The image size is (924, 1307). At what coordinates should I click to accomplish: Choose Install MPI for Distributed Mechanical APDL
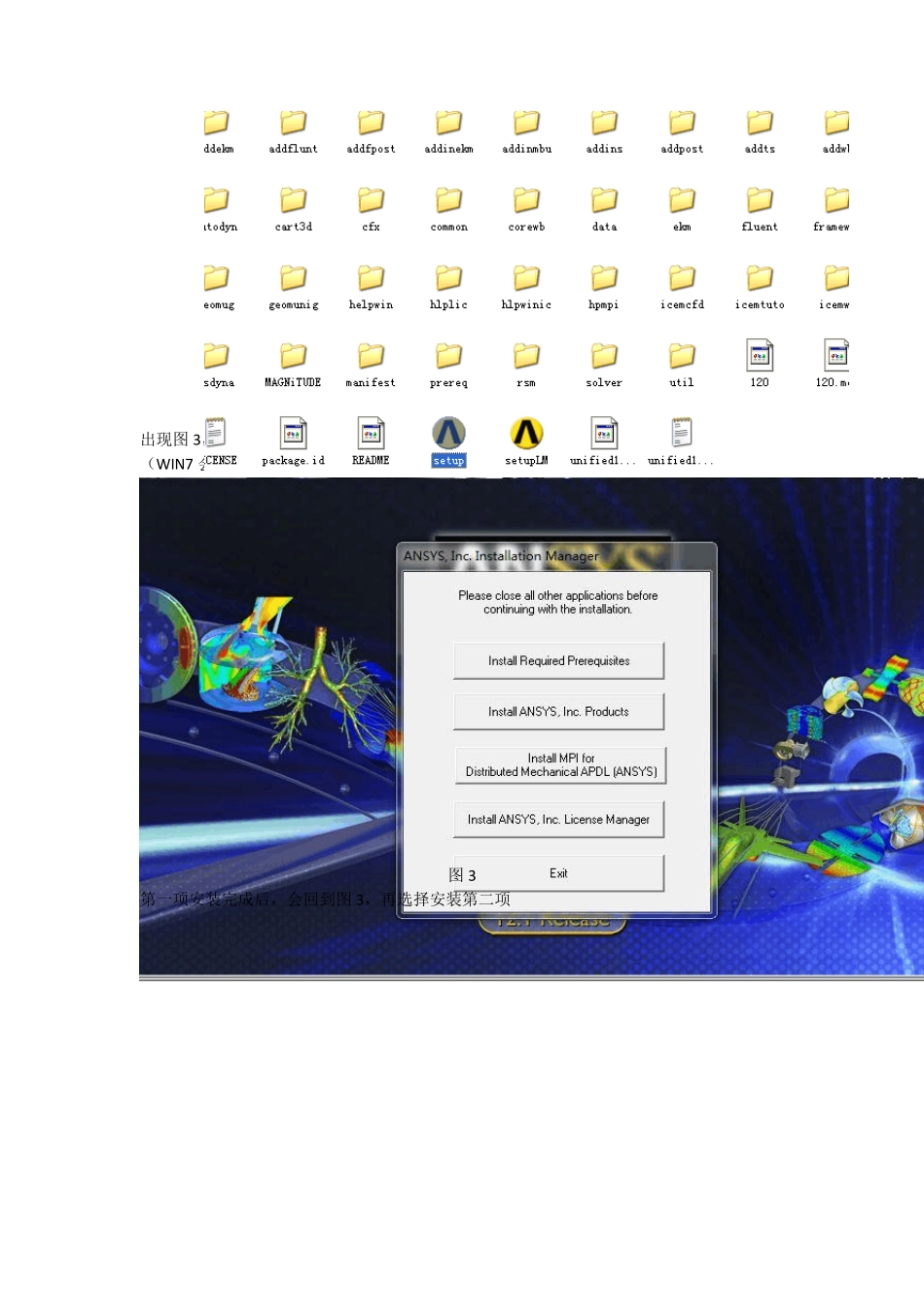coord(561,765)
